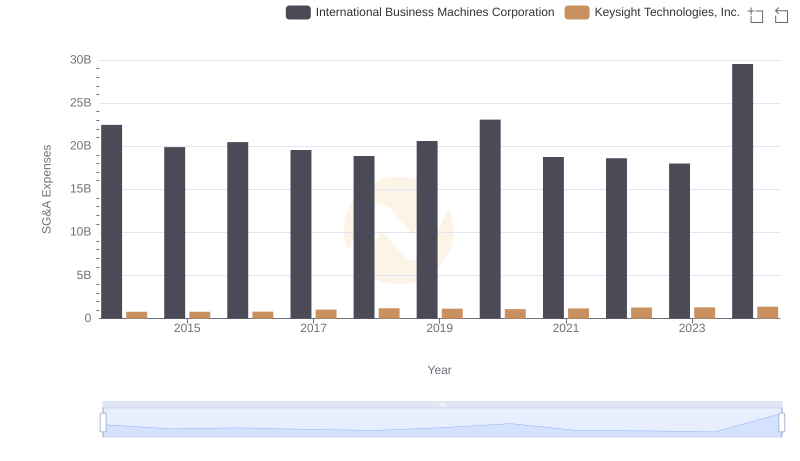Click the 20B y-axis label

click(x=81, y=146)
